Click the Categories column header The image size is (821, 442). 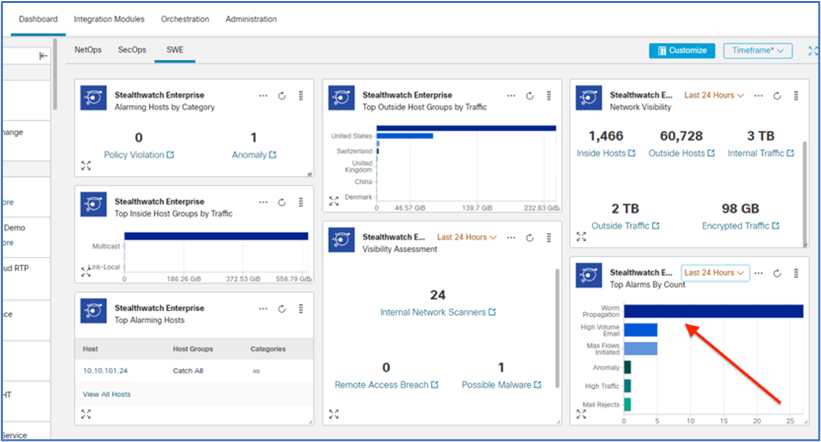click(268, 349)
